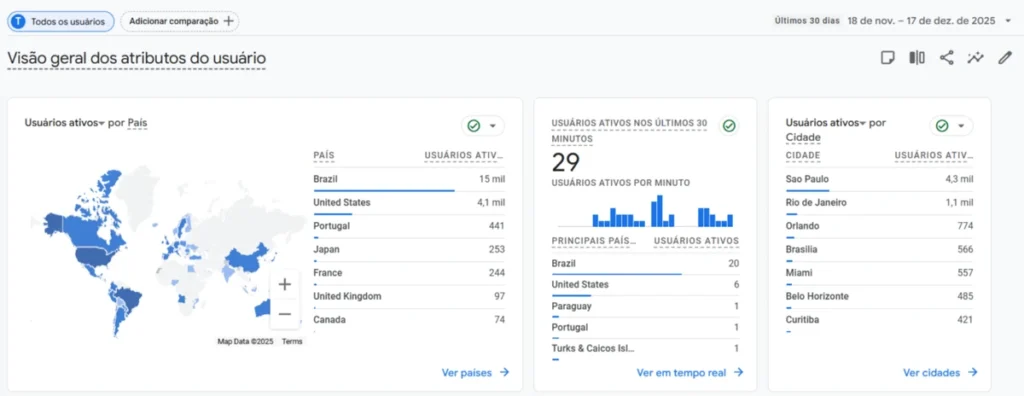This screenshot has width=1024, height=396.
Task: Click the T avatar in Todos os usuários chip
Action: 18,21
